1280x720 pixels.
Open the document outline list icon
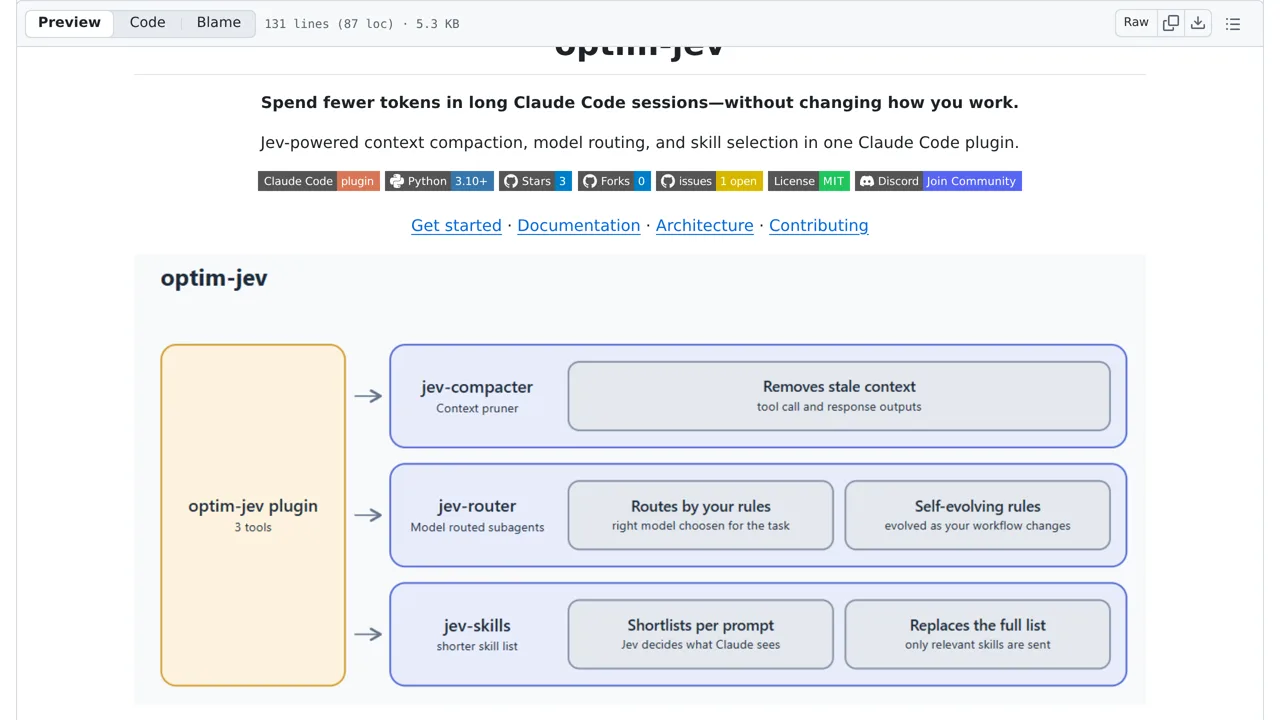1233,23
